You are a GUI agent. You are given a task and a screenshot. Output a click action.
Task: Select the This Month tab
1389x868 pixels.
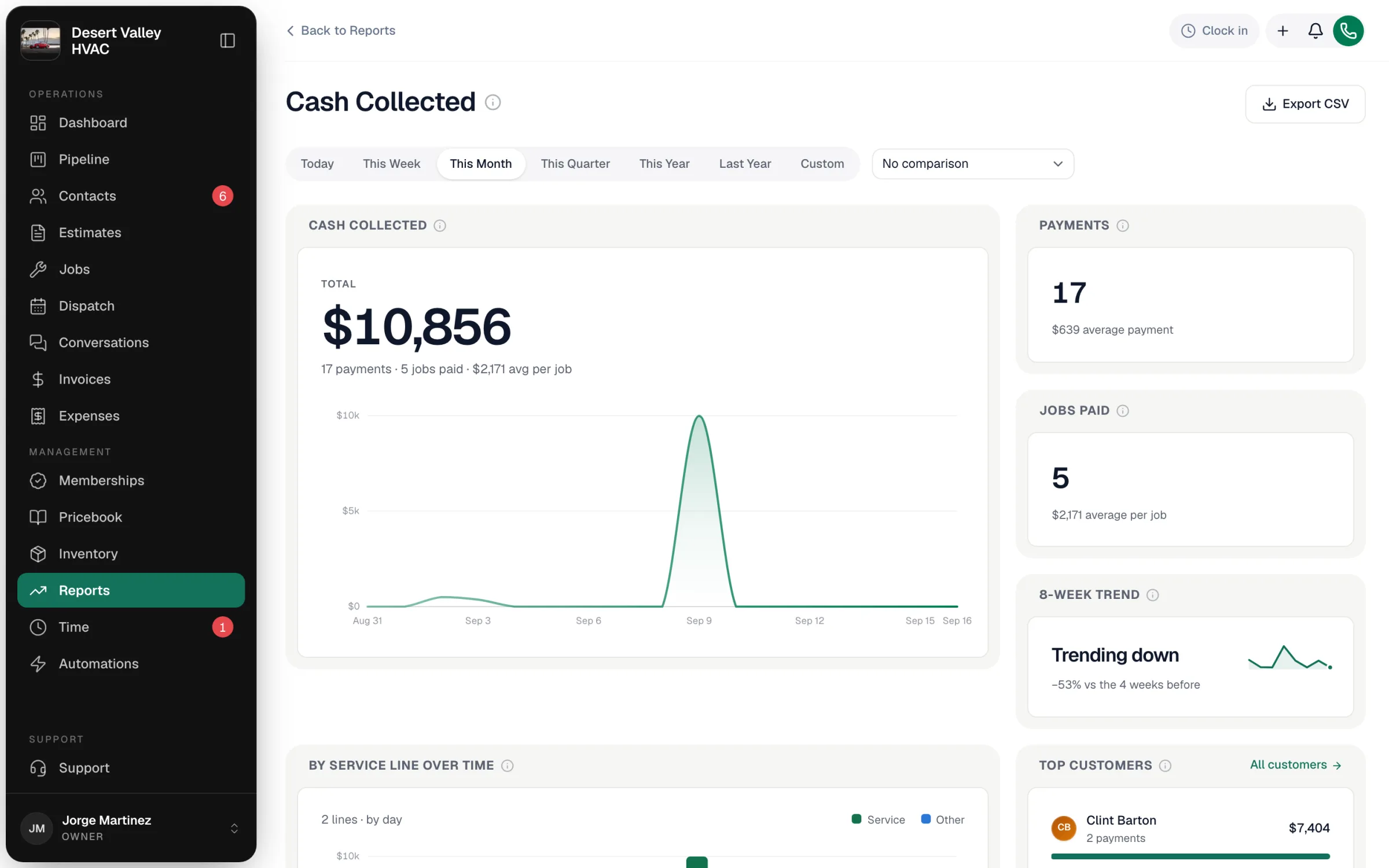click(x=480, y=164)
